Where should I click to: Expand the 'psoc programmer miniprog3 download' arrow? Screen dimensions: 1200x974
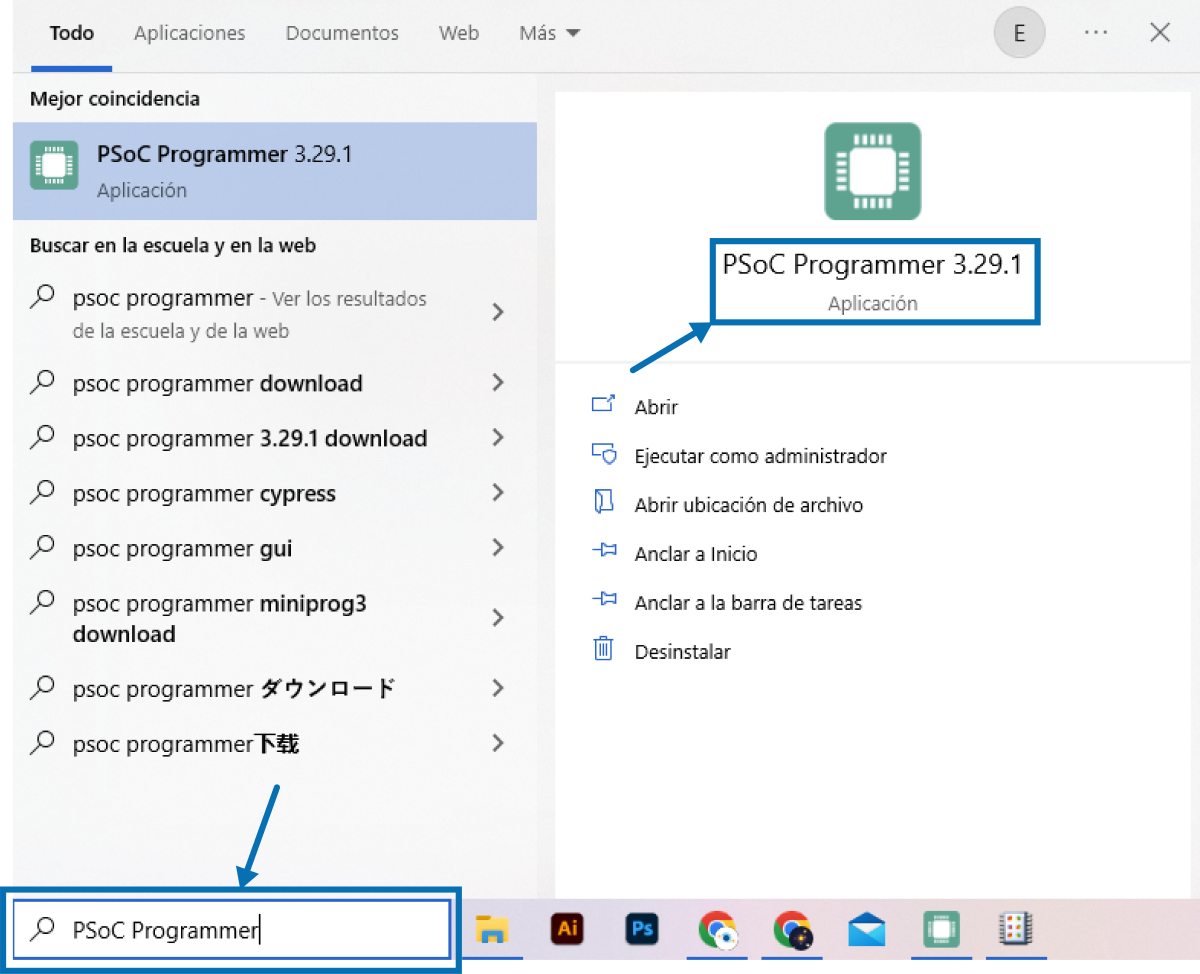(x=498, y=618)
